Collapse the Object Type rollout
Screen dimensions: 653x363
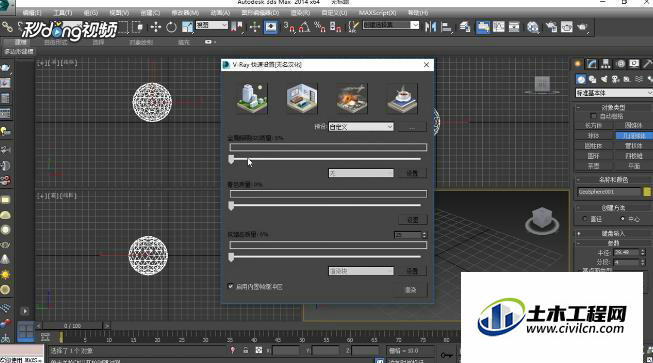(614, 107)
